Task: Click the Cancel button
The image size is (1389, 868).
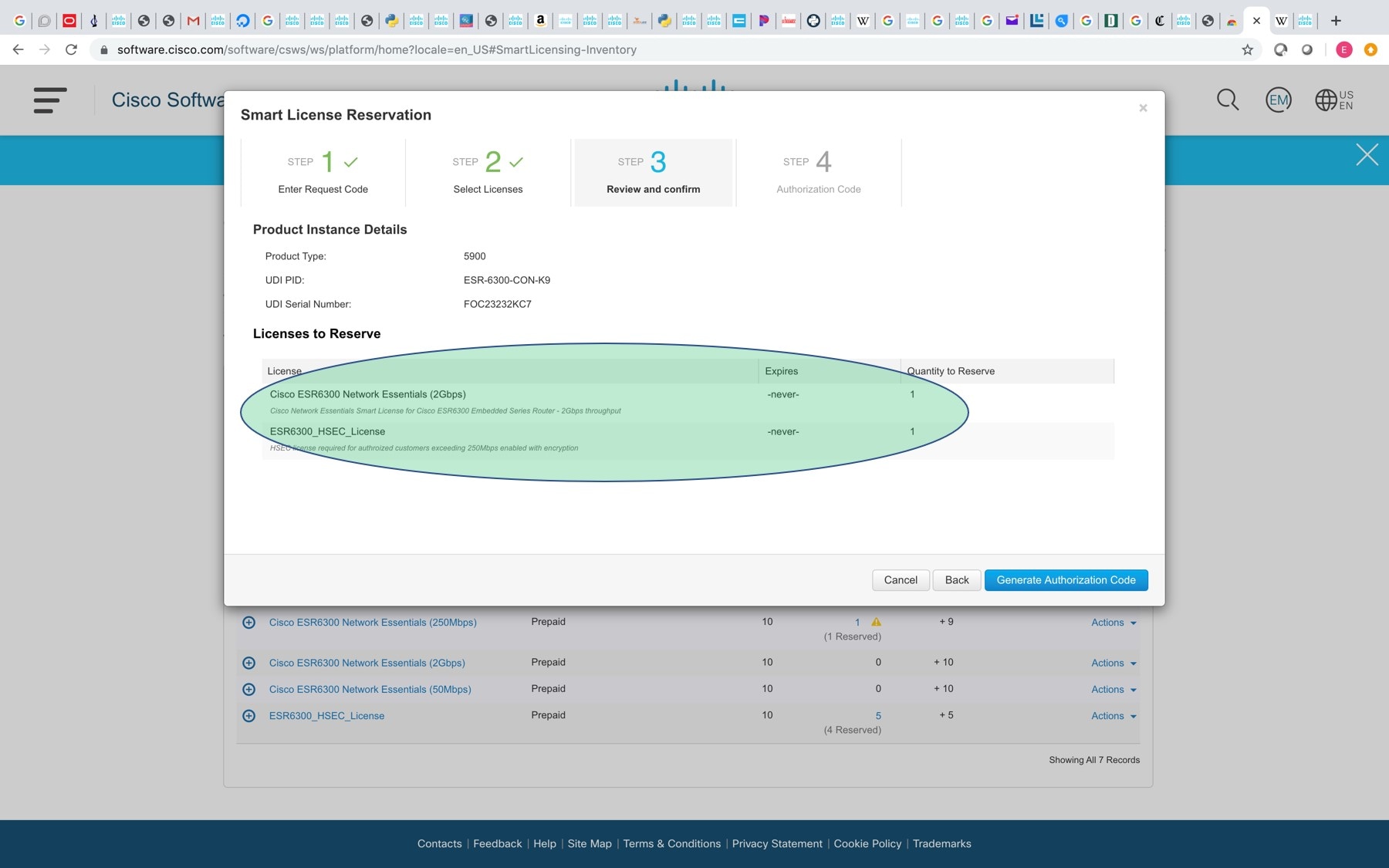Action: coord(901,580)
